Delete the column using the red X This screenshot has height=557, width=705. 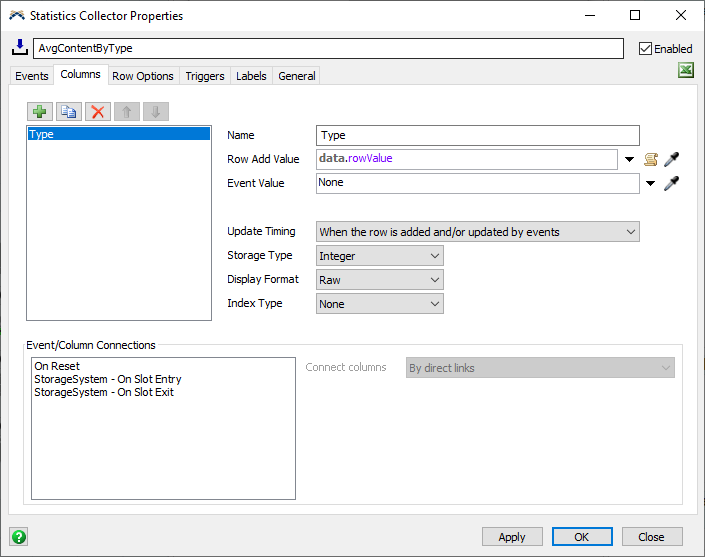coord(97,112)
